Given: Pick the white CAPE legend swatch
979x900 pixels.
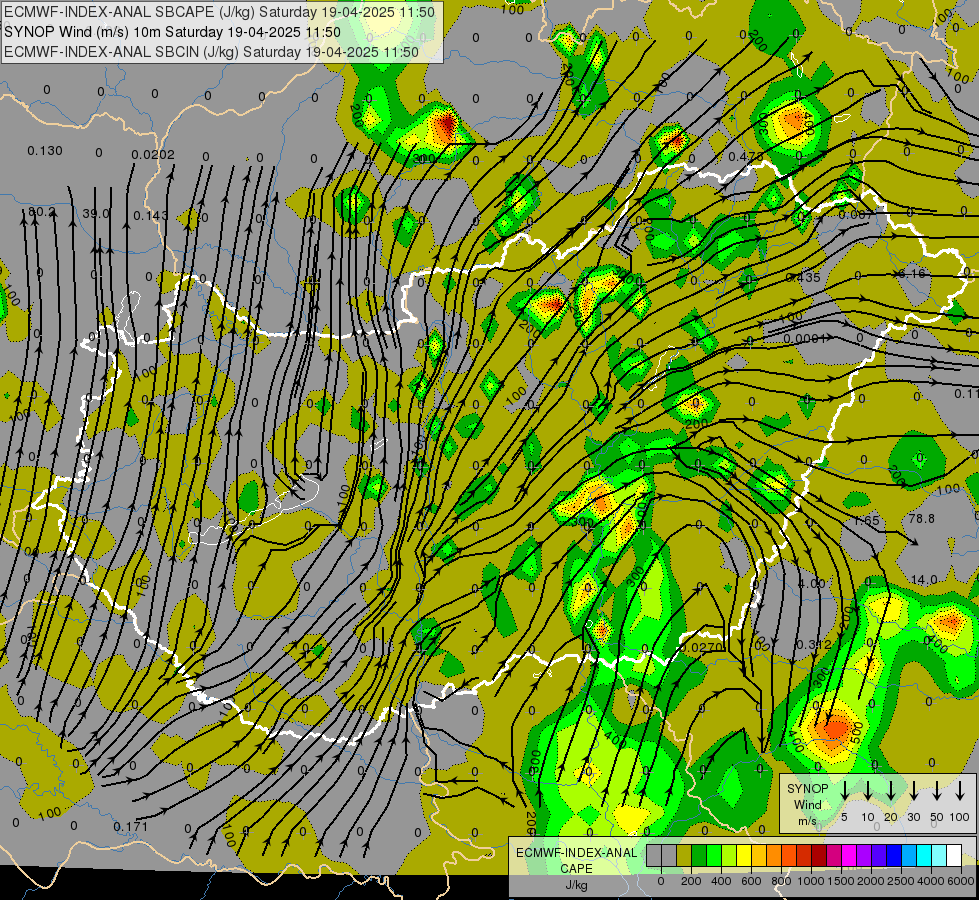Looking at the screenshot, I should 955,855.
